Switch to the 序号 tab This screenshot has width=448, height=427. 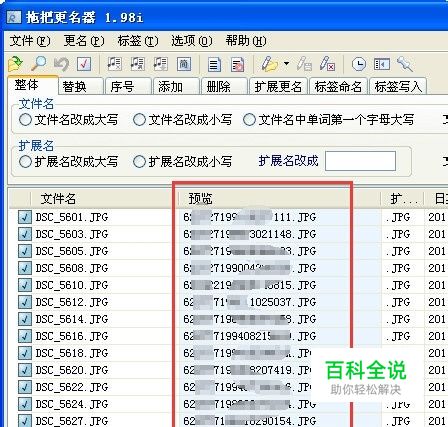tap(129, 87)
